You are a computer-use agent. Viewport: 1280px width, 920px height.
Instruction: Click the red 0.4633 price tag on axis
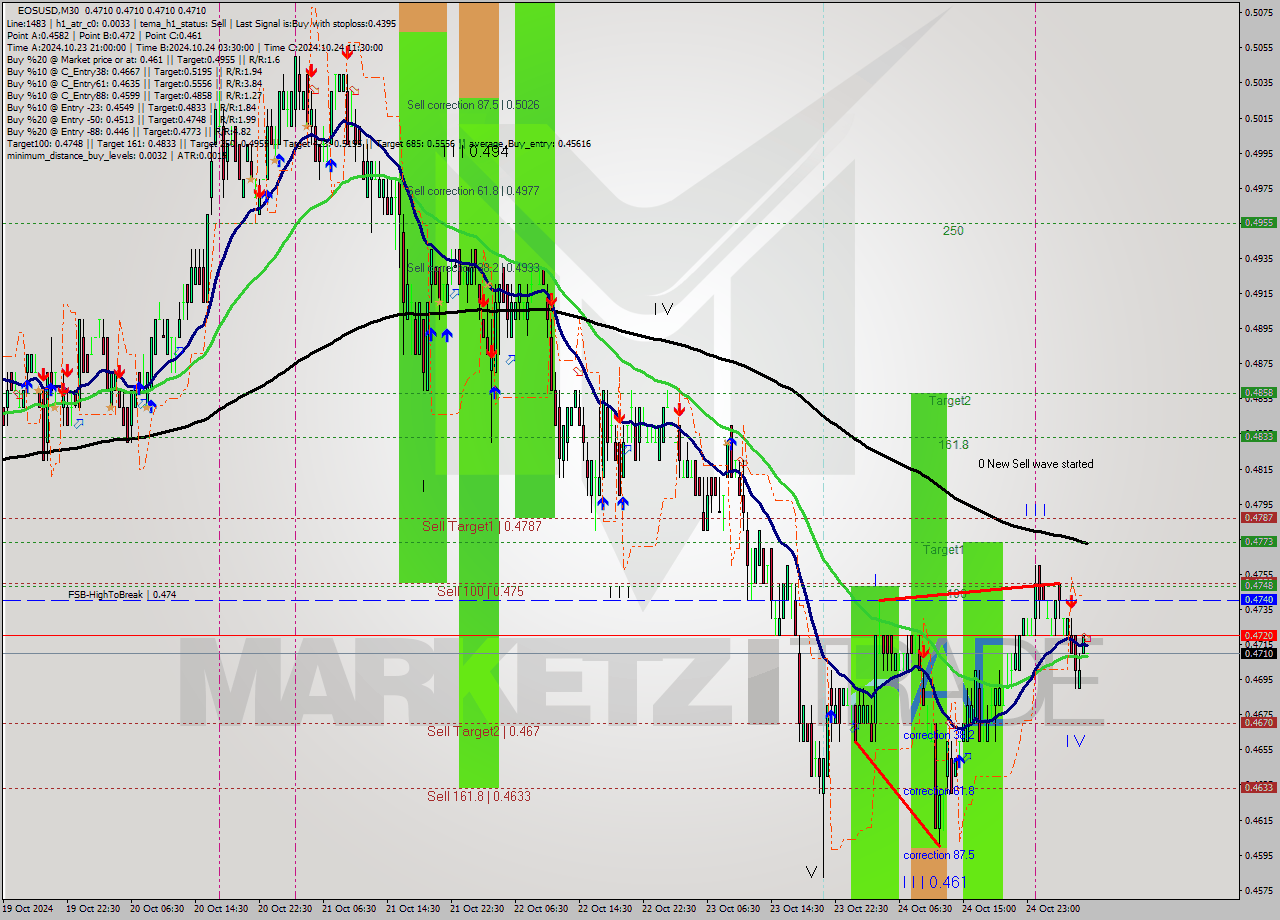click(1257, 787)
